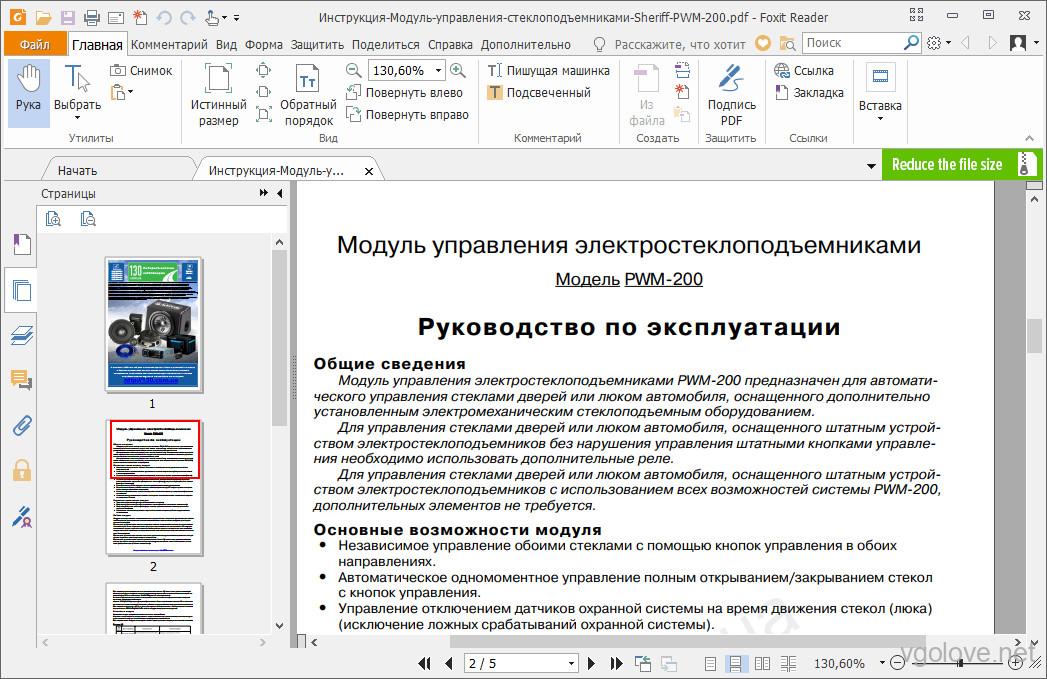Open the layers panel in the sidebar
This screenshot has width=1047, height=679.
tap(22, 335)
